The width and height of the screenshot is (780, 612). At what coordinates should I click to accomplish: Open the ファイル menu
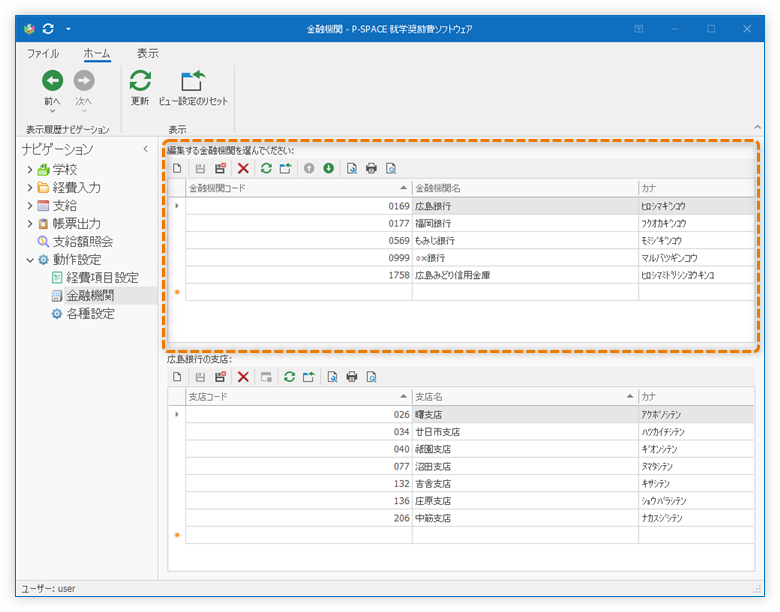tap(42, 53)
